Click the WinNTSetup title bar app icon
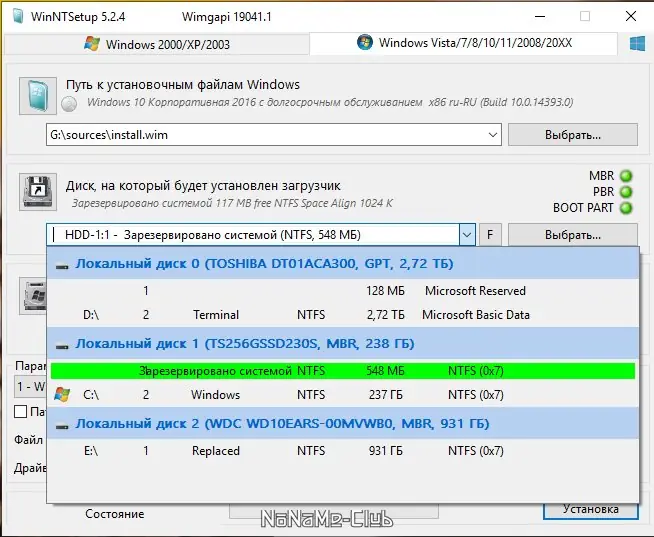 coord(18,16)
